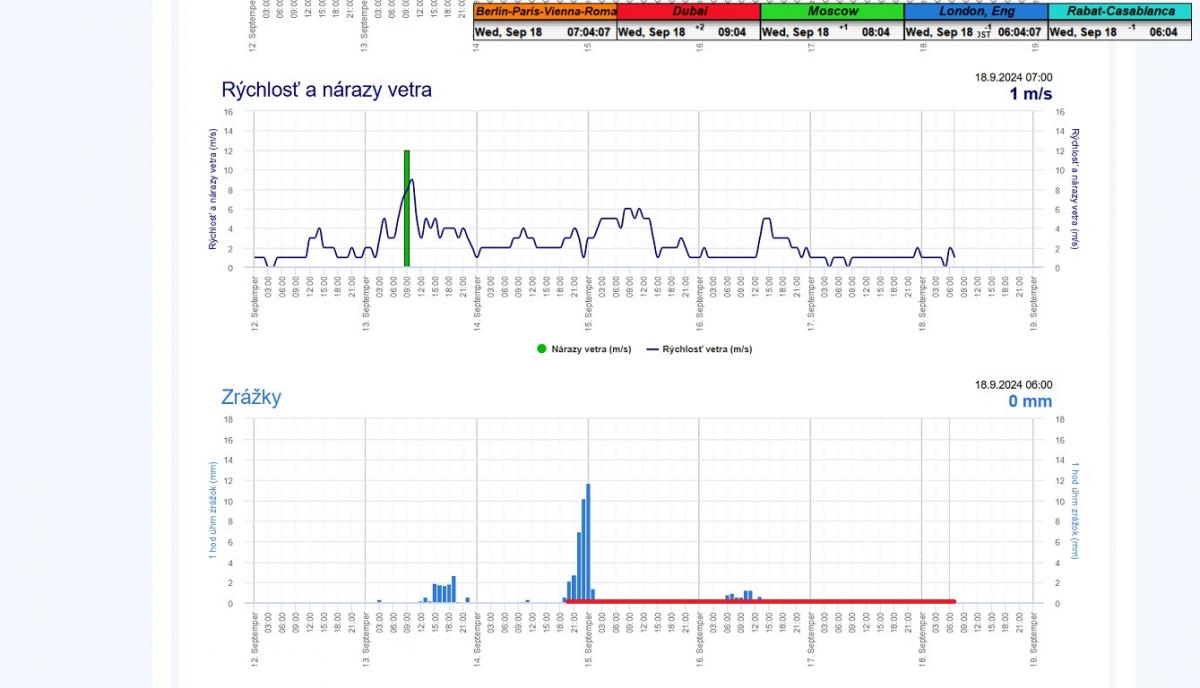Click the green Nárazy vetra legend dot

point(541,349)
